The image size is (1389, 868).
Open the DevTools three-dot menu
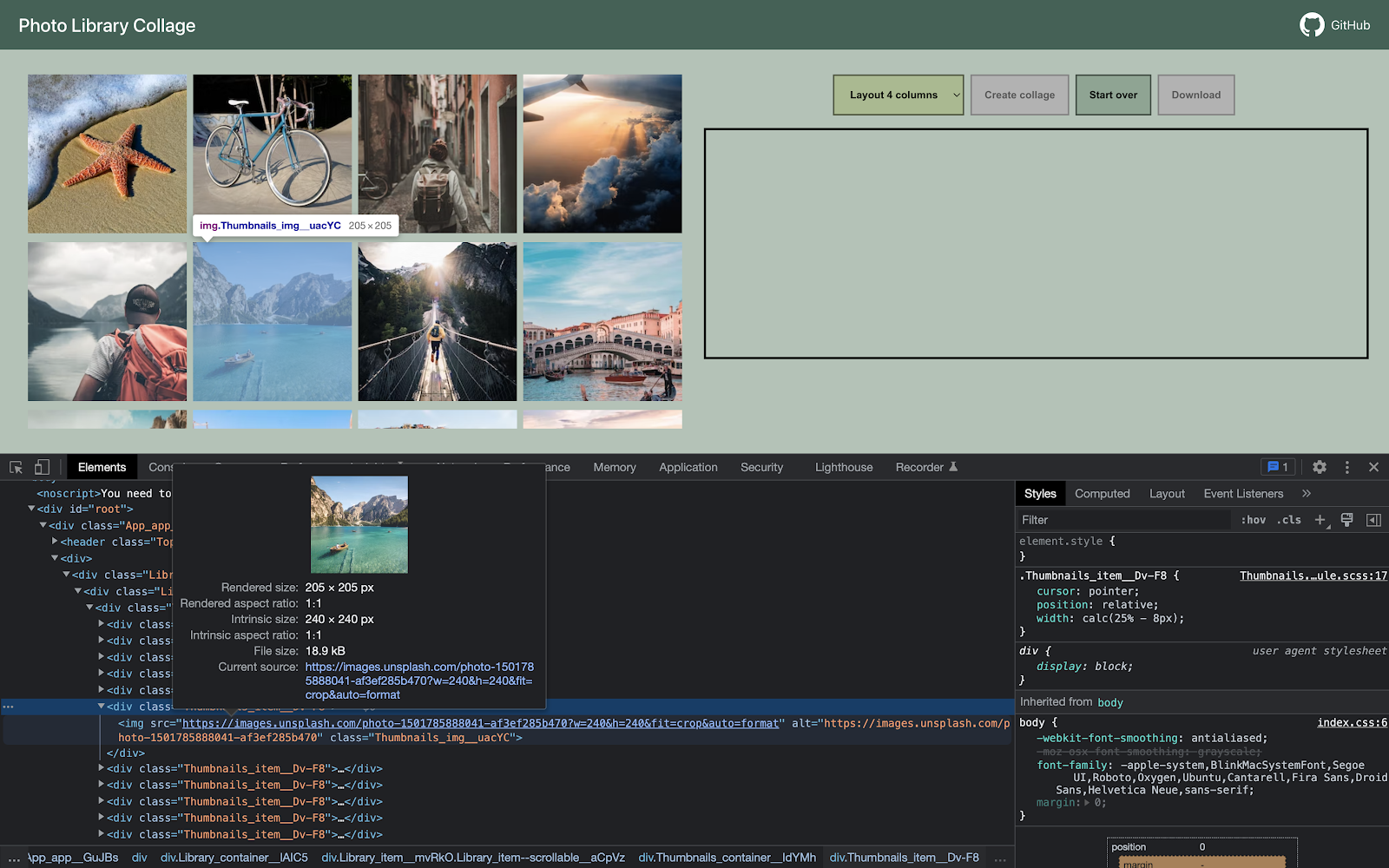[1346, 467]
